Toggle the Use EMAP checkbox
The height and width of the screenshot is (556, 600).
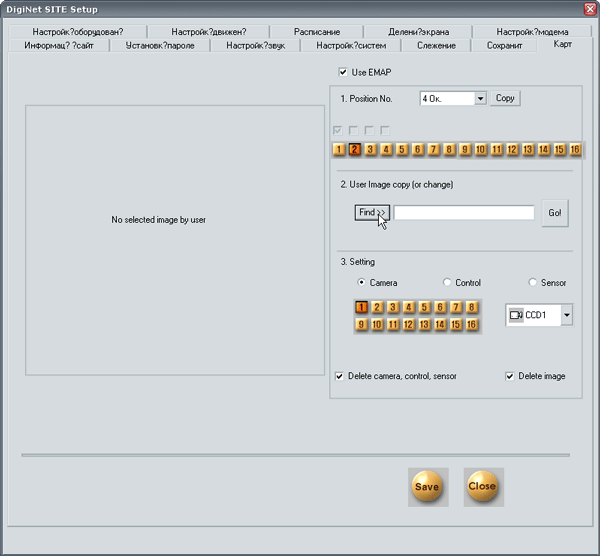point(343,72)
